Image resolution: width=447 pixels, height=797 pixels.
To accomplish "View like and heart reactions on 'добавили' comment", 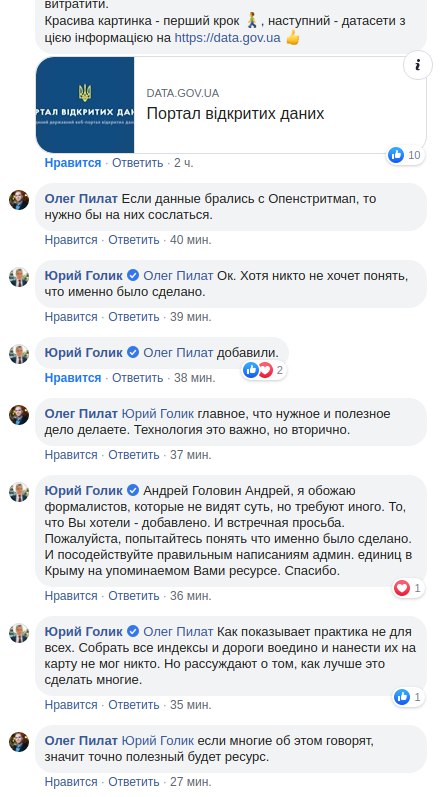I will (264, 370).
